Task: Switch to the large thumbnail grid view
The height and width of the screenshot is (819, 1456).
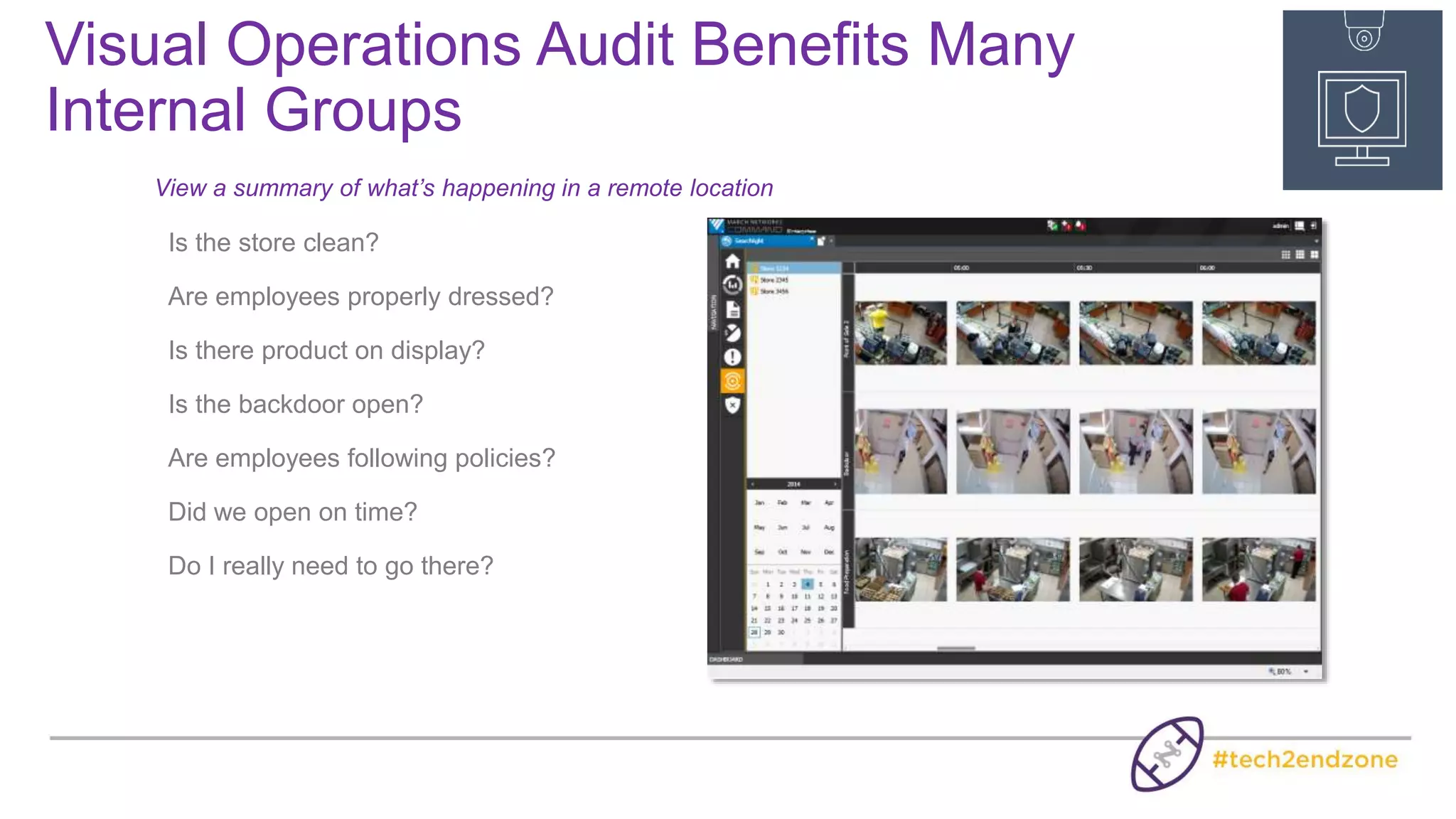Action: point(1315,255)
